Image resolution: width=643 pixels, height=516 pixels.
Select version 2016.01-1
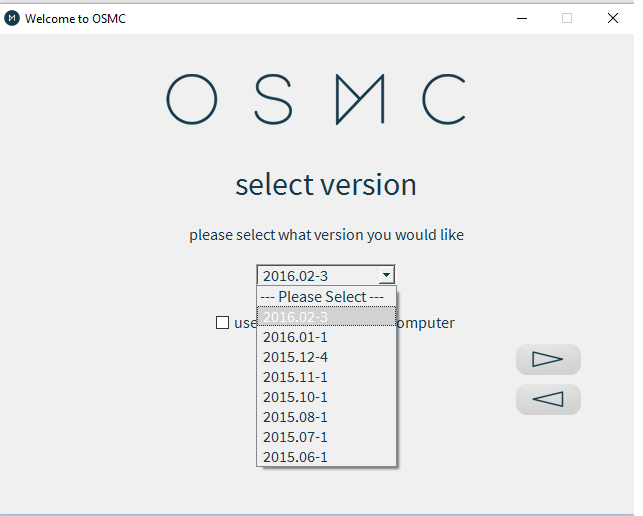pyautogui.click(x=296, y=337)
